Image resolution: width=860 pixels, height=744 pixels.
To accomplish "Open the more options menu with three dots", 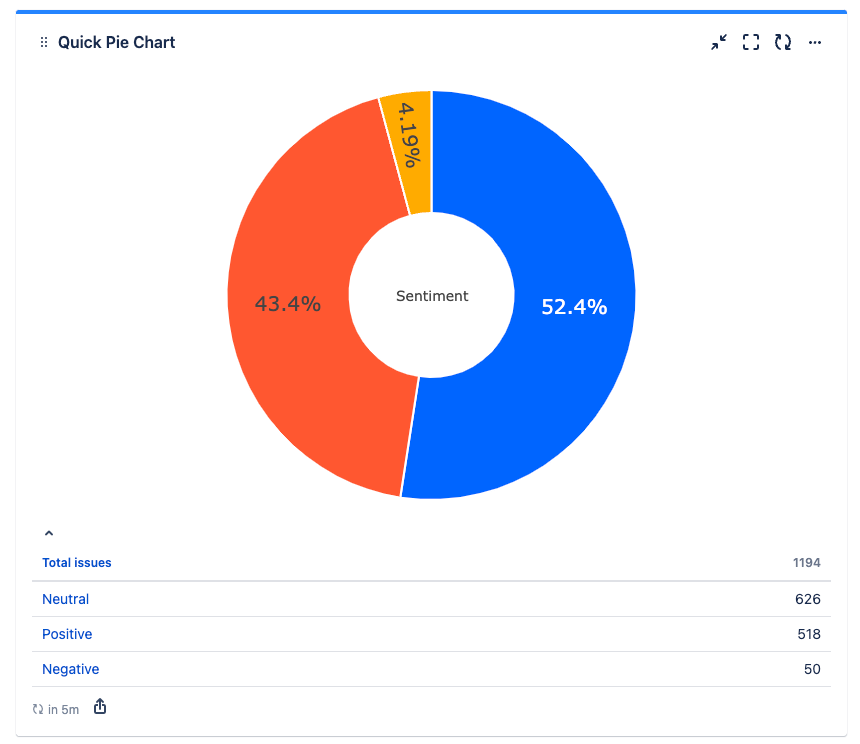I will point(815,42).
